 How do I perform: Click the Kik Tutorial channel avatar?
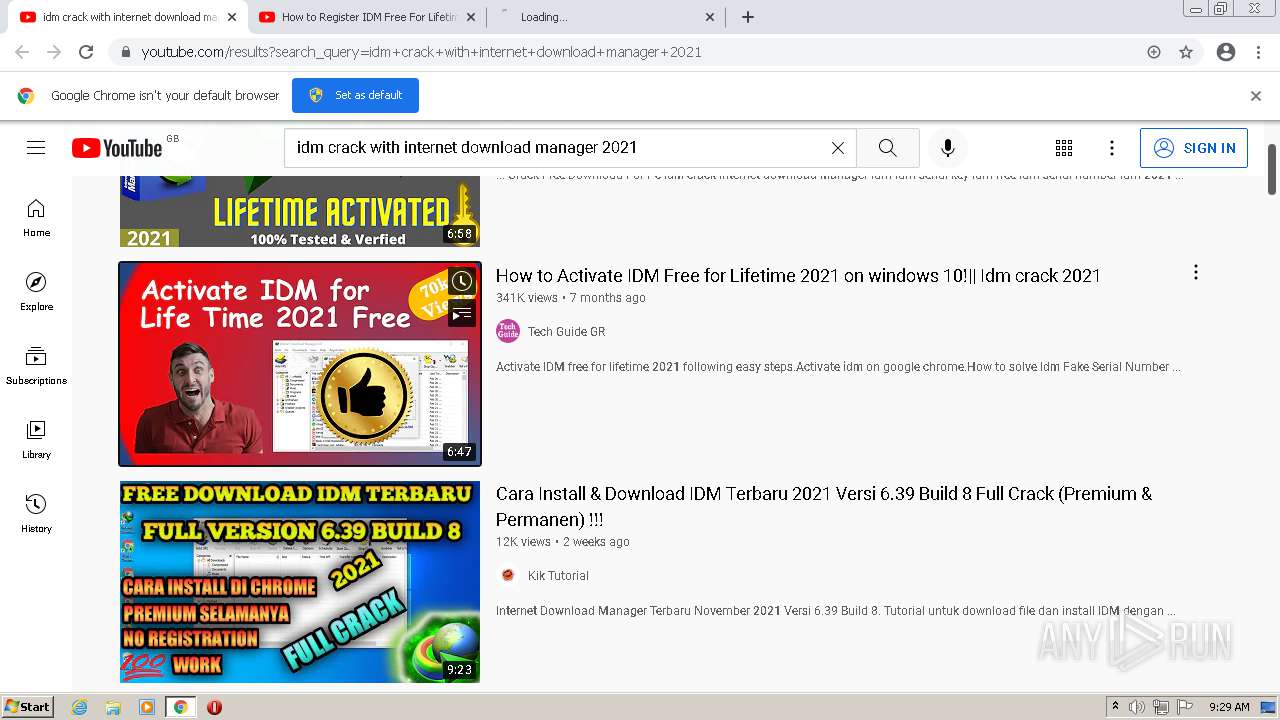pyautogui.click(x=508, y=575)
